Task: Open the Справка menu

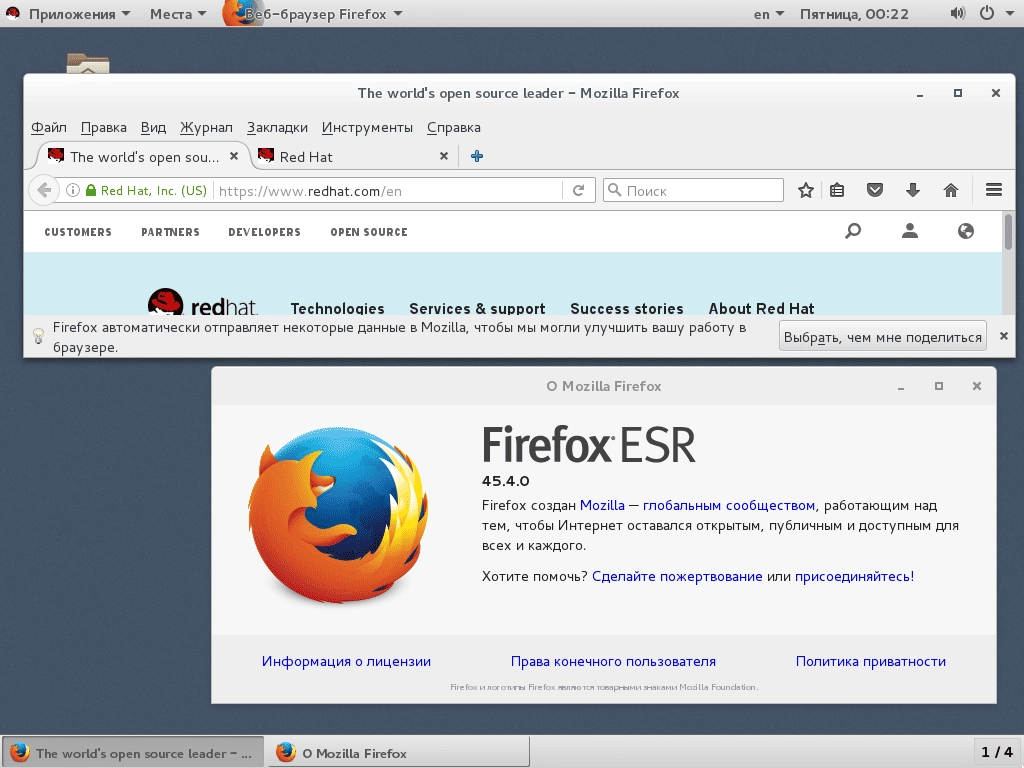Action: click(x=454, y=127)
